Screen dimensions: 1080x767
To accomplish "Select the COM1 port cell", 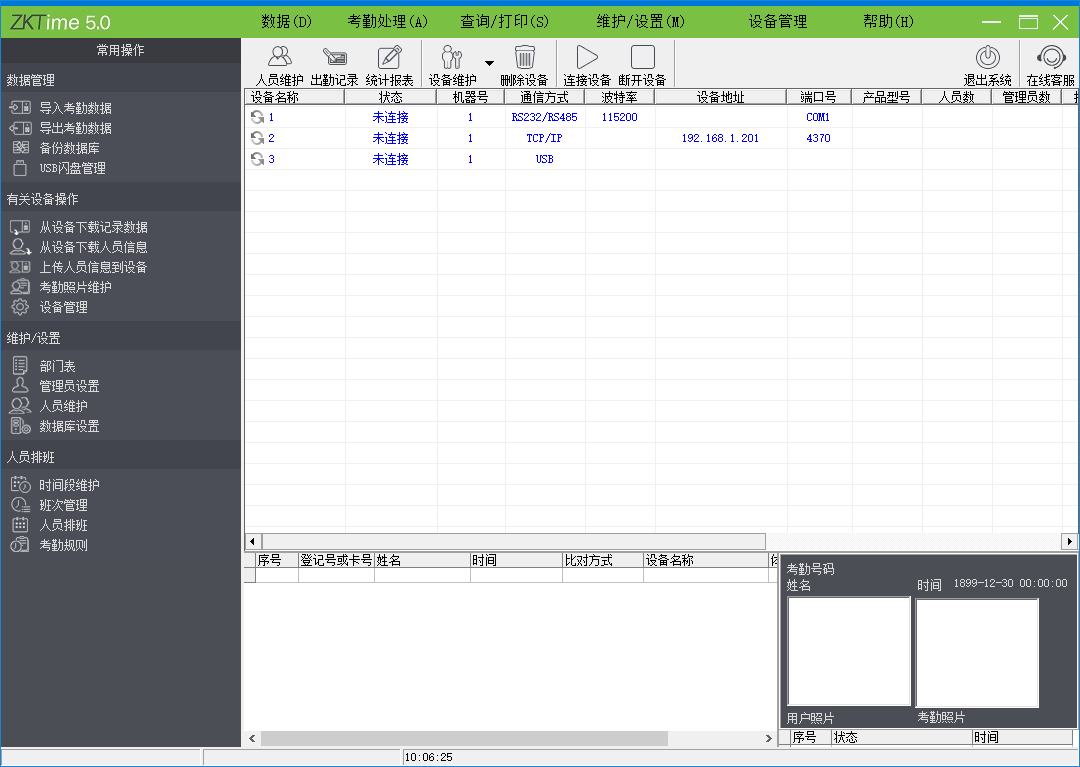I will point(818,117).
